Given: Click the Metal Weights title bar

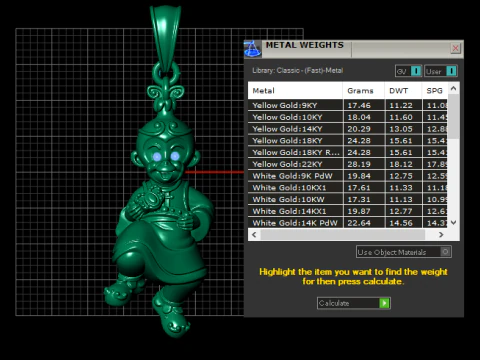Looking at the screenshot, I should coord(353,49).
